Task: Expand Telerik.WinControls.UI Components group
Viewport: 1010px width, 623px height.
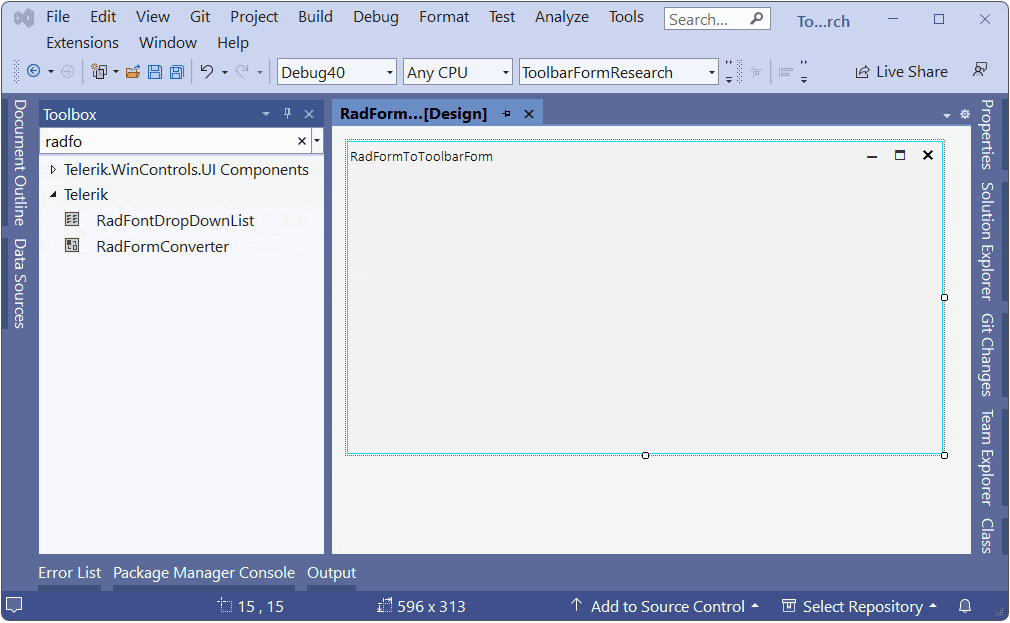Action: click(53, 169)
